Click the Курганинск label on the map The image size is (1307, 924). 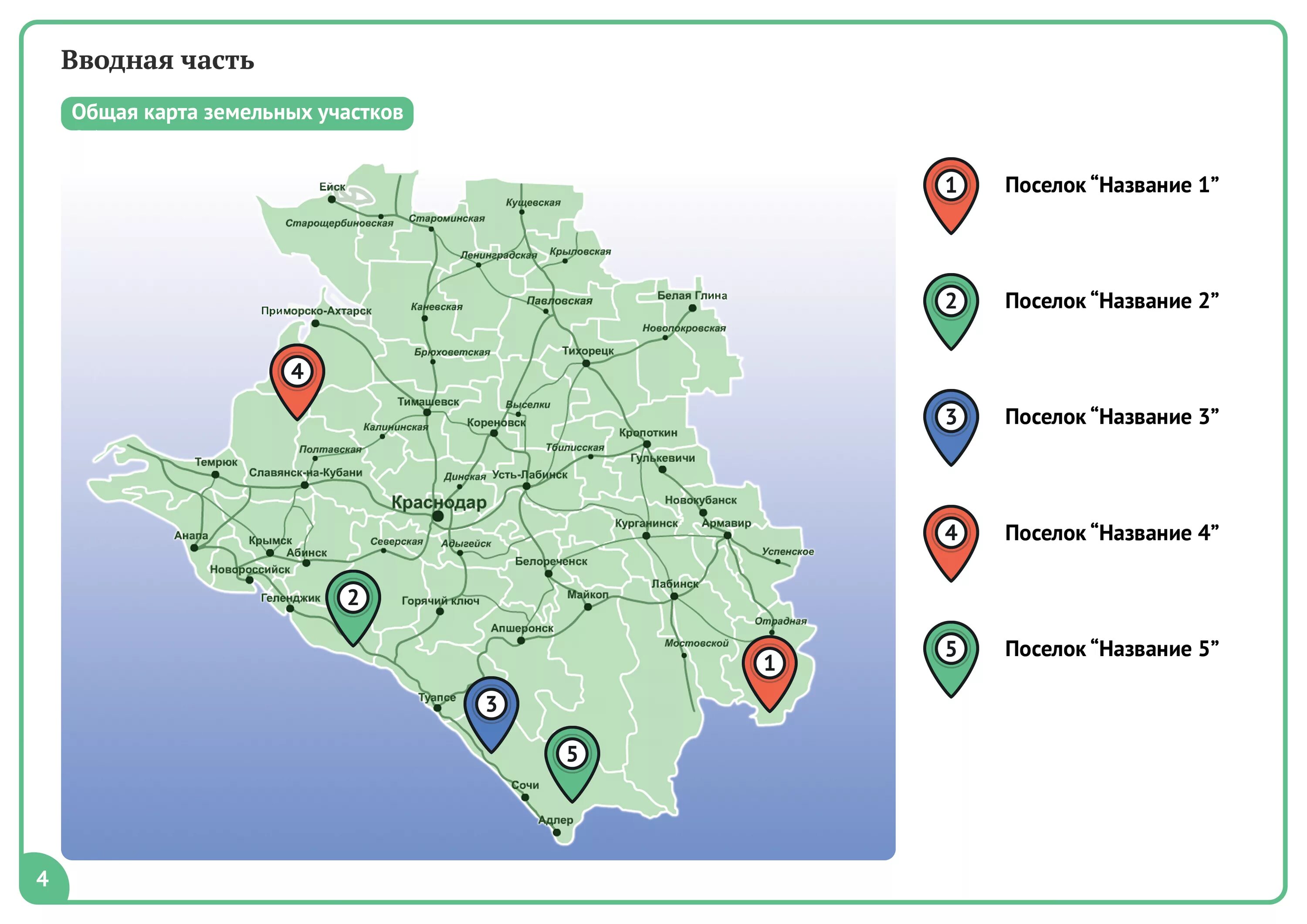(646, 524)
